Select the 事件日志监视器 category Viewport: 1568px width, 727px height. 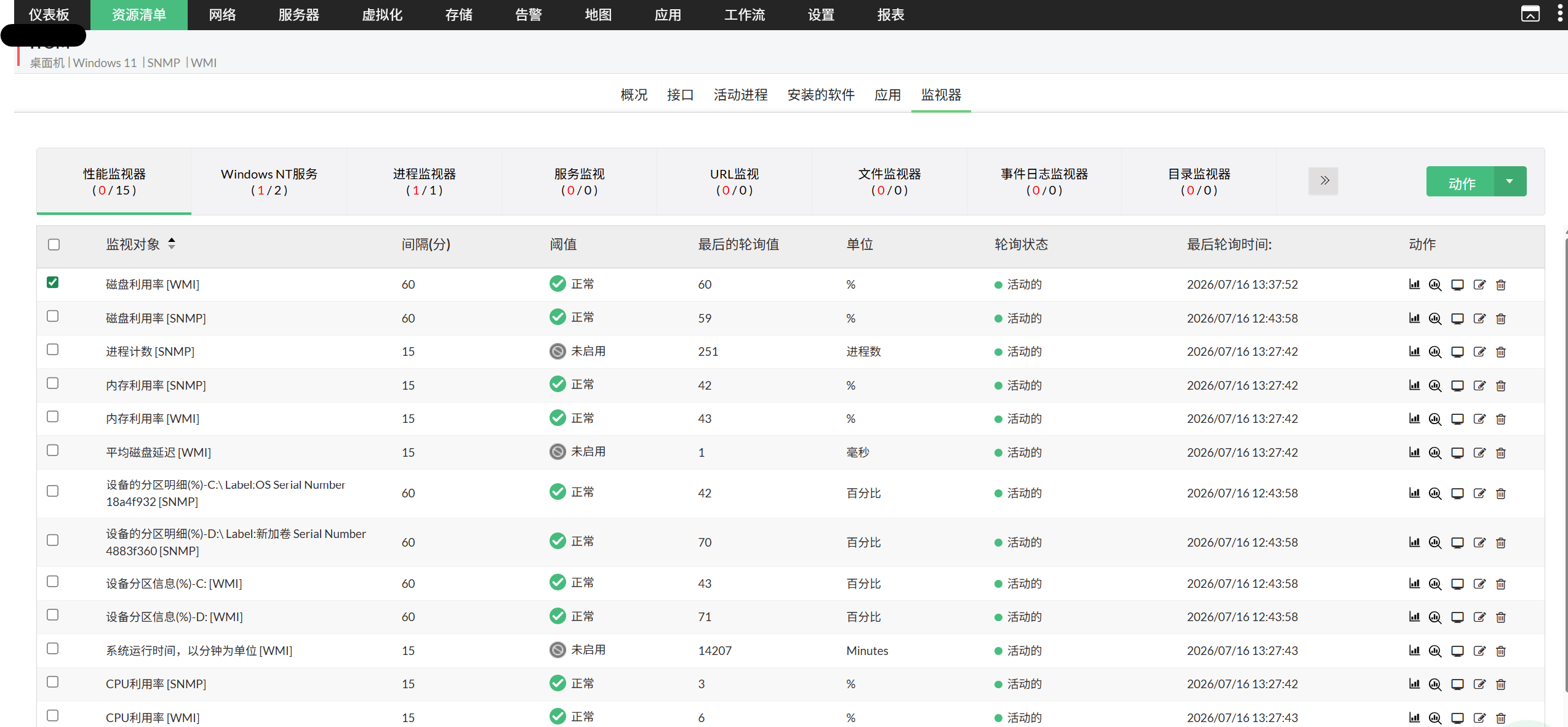coord(1044,182)
